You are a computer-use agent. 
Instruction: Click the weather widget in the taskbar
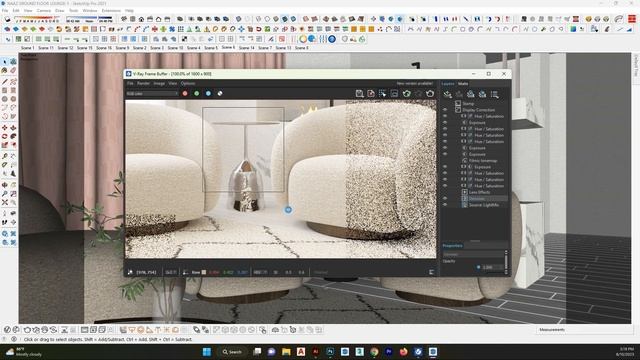23,352
